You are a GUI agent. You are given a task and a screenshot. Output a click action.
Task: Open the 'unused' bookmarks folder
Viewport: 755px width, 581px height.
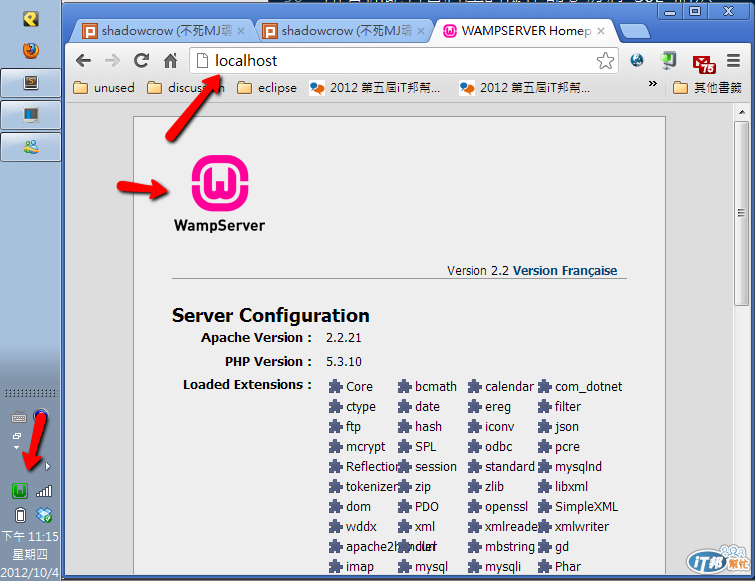point(104,88)
